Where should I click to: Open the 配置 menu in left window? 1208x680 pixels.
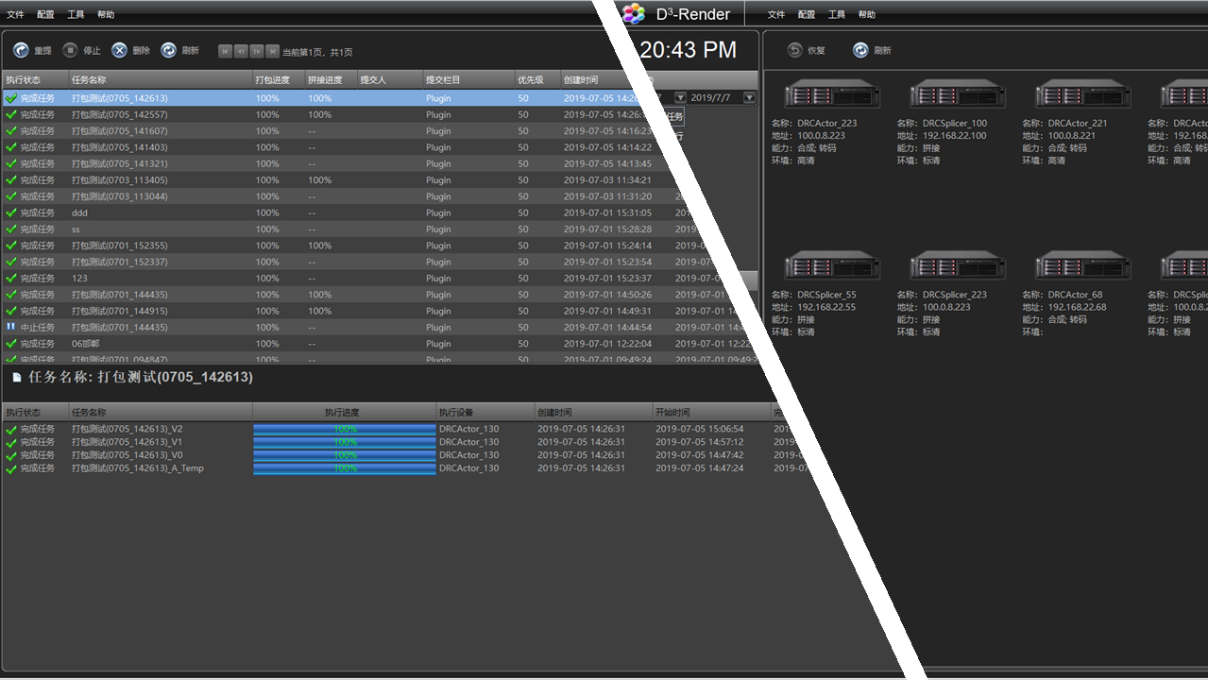[x=46, y=15]
